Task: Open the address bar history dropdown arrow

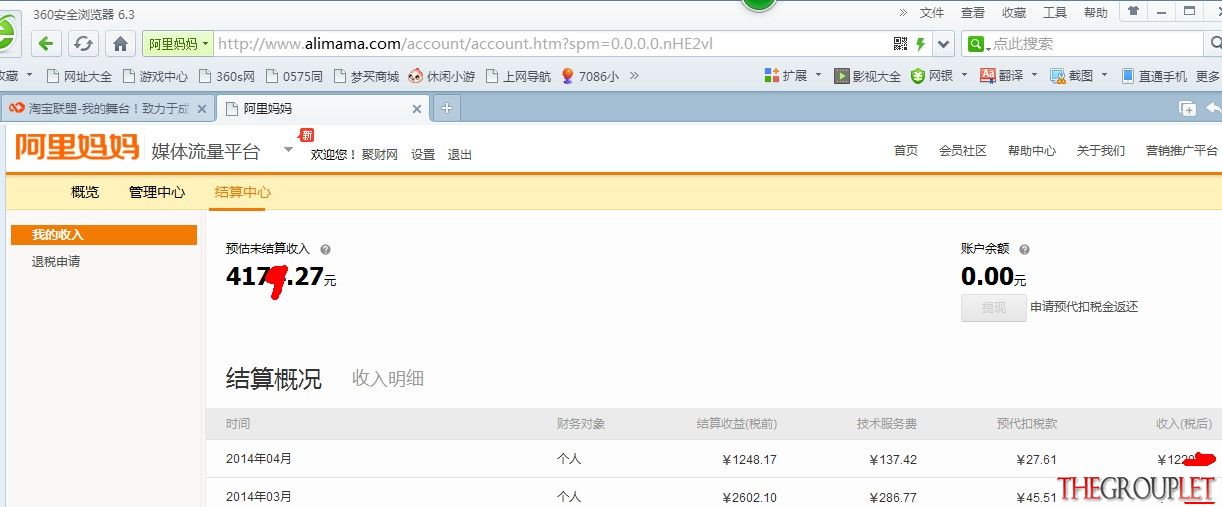Action: 945,44
